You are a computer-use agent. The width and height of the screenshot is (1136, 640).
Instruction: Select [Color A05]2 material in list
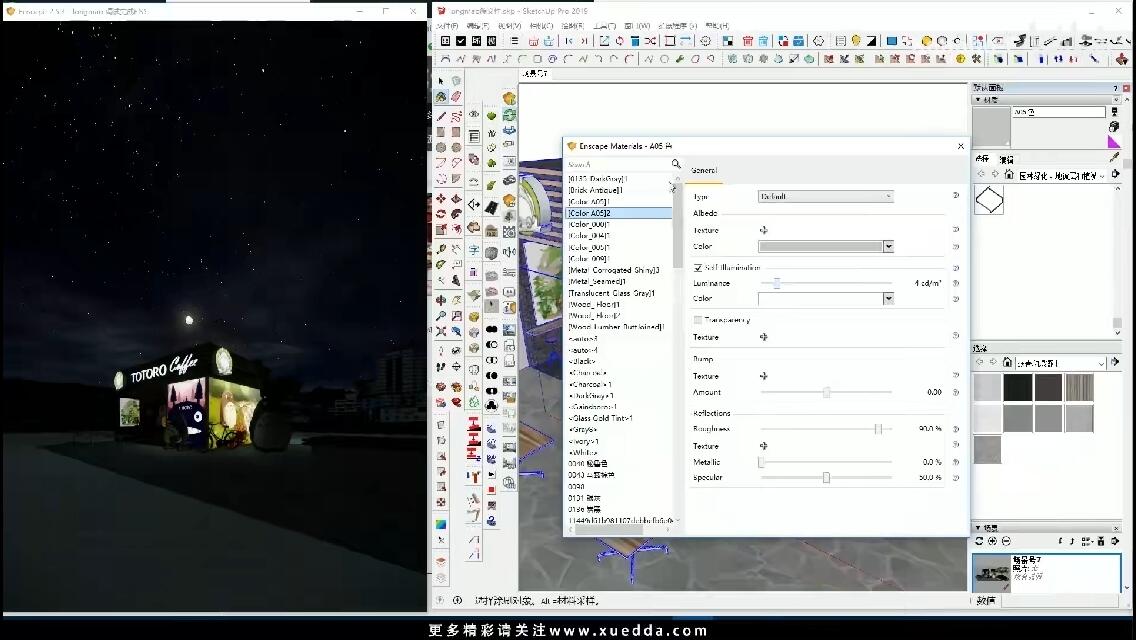point(619,213)
